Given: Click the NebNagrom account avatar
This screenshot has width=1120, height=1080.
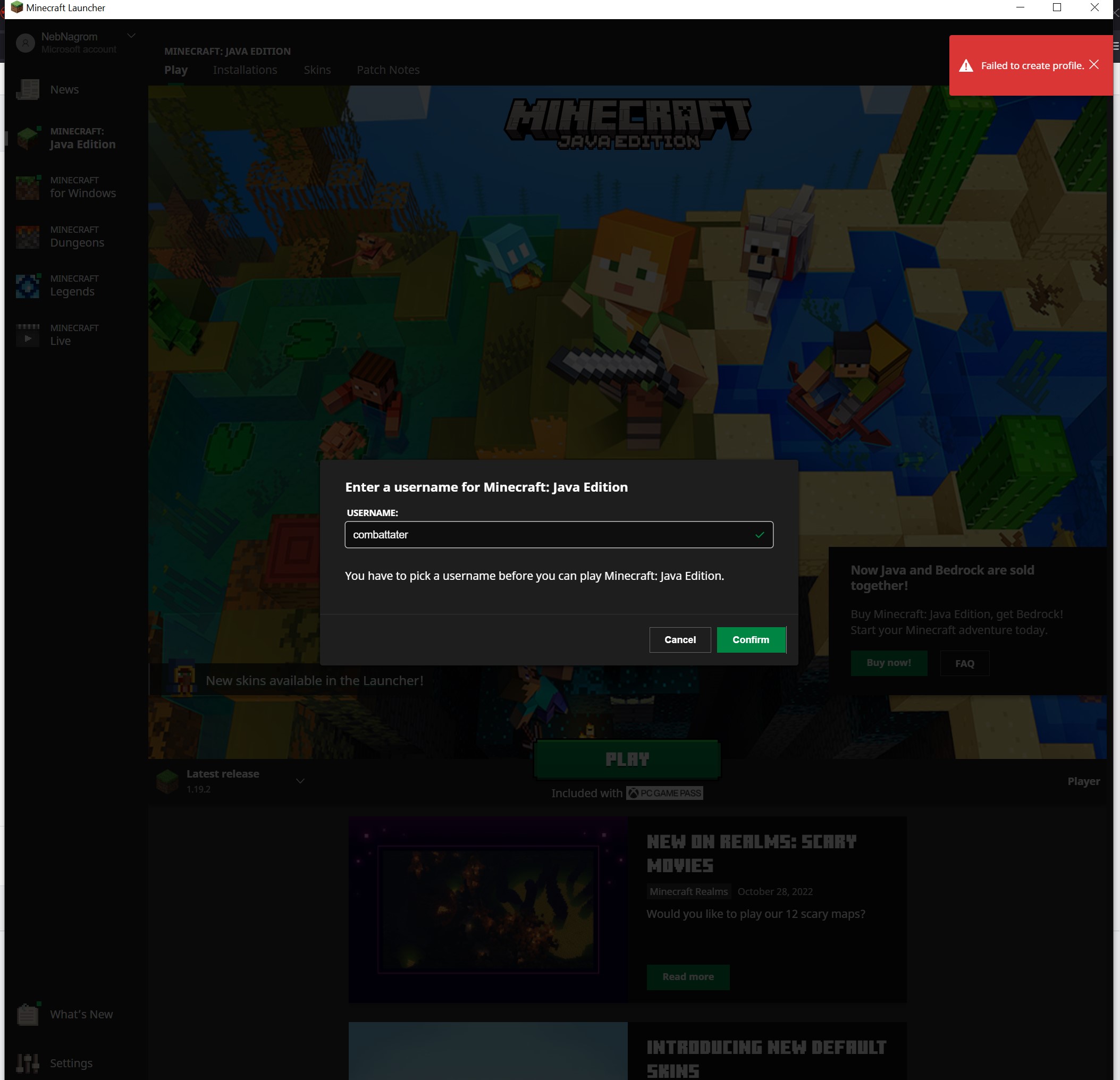Looking at the screenshot, I should [26, 43].
